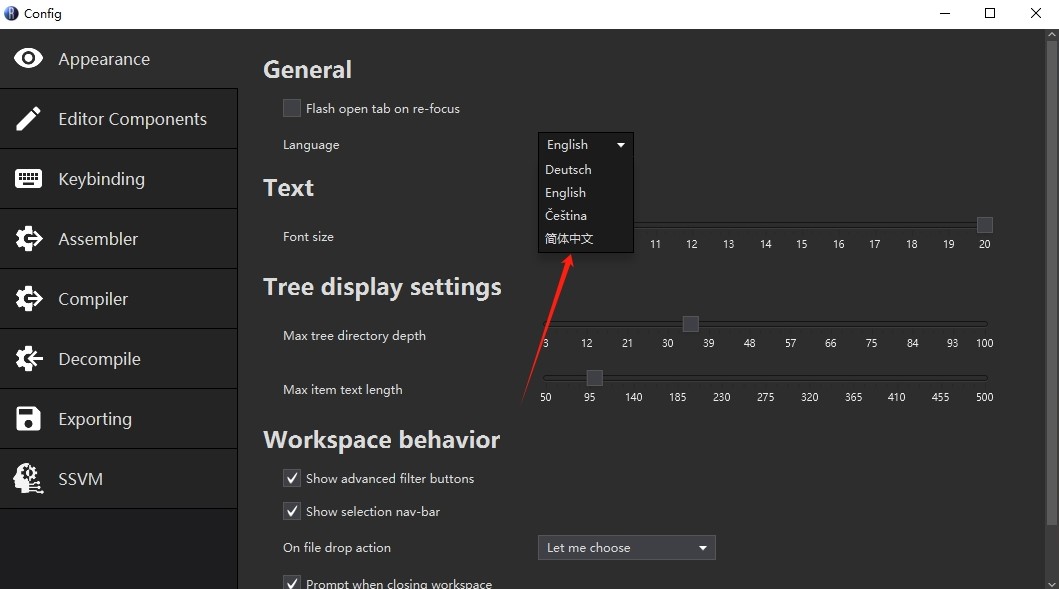
Task: Click the SSVM head-gear icon
Action: (29, 479)
